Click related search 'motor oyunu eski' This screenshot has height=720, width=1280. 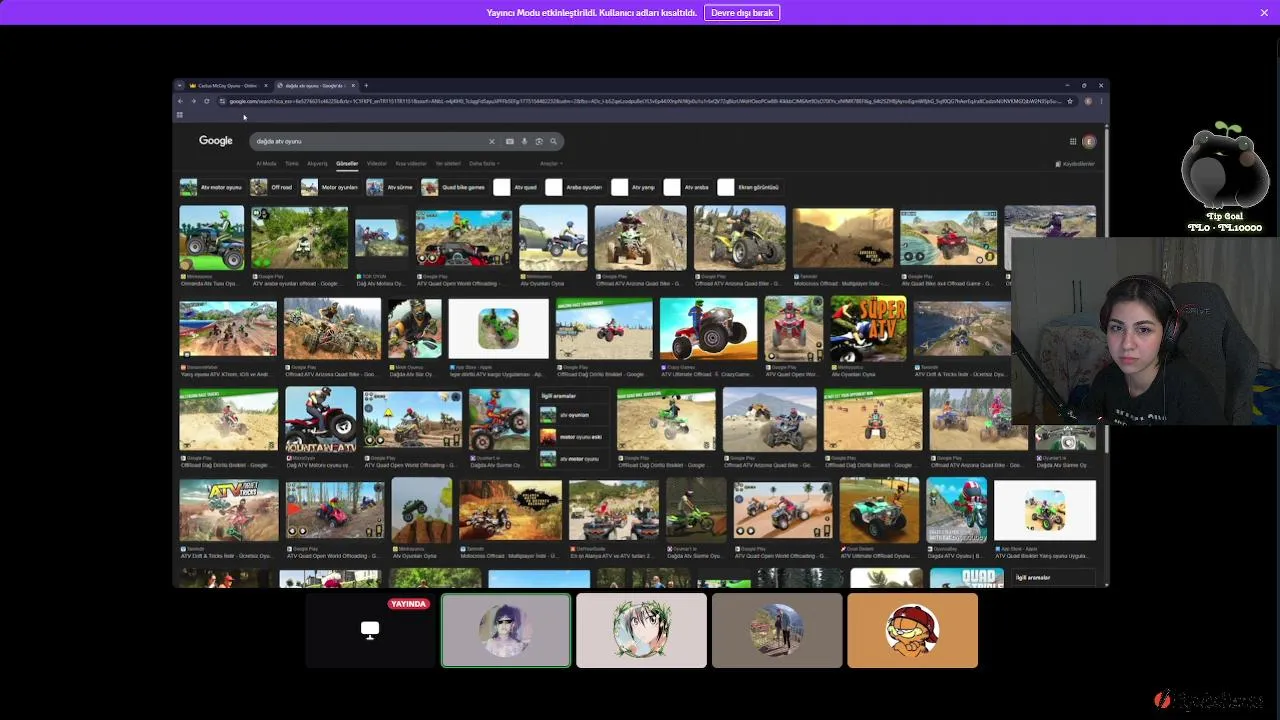574,437
